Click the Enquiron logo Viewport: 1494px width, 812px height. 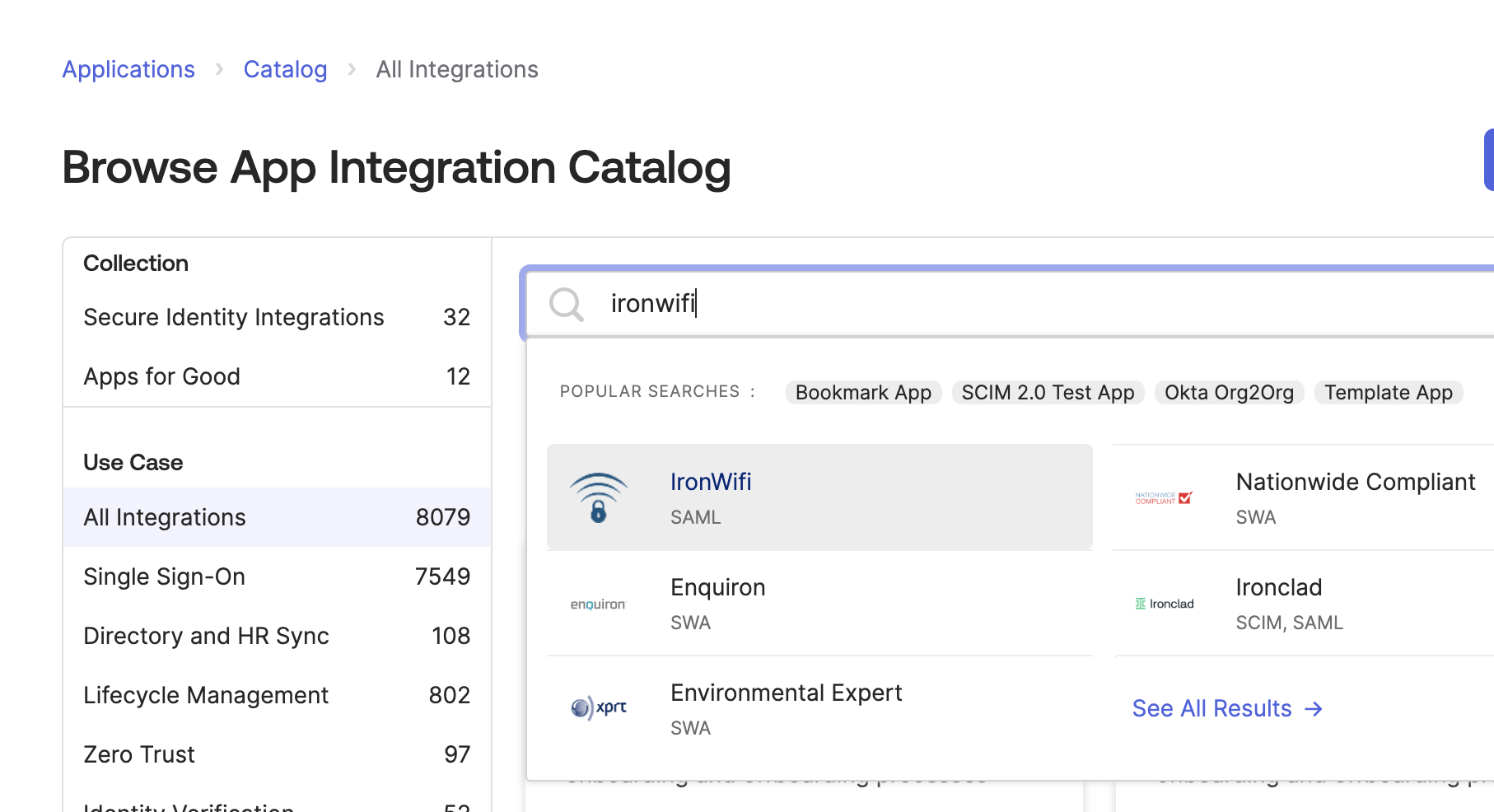coord(598,604)
